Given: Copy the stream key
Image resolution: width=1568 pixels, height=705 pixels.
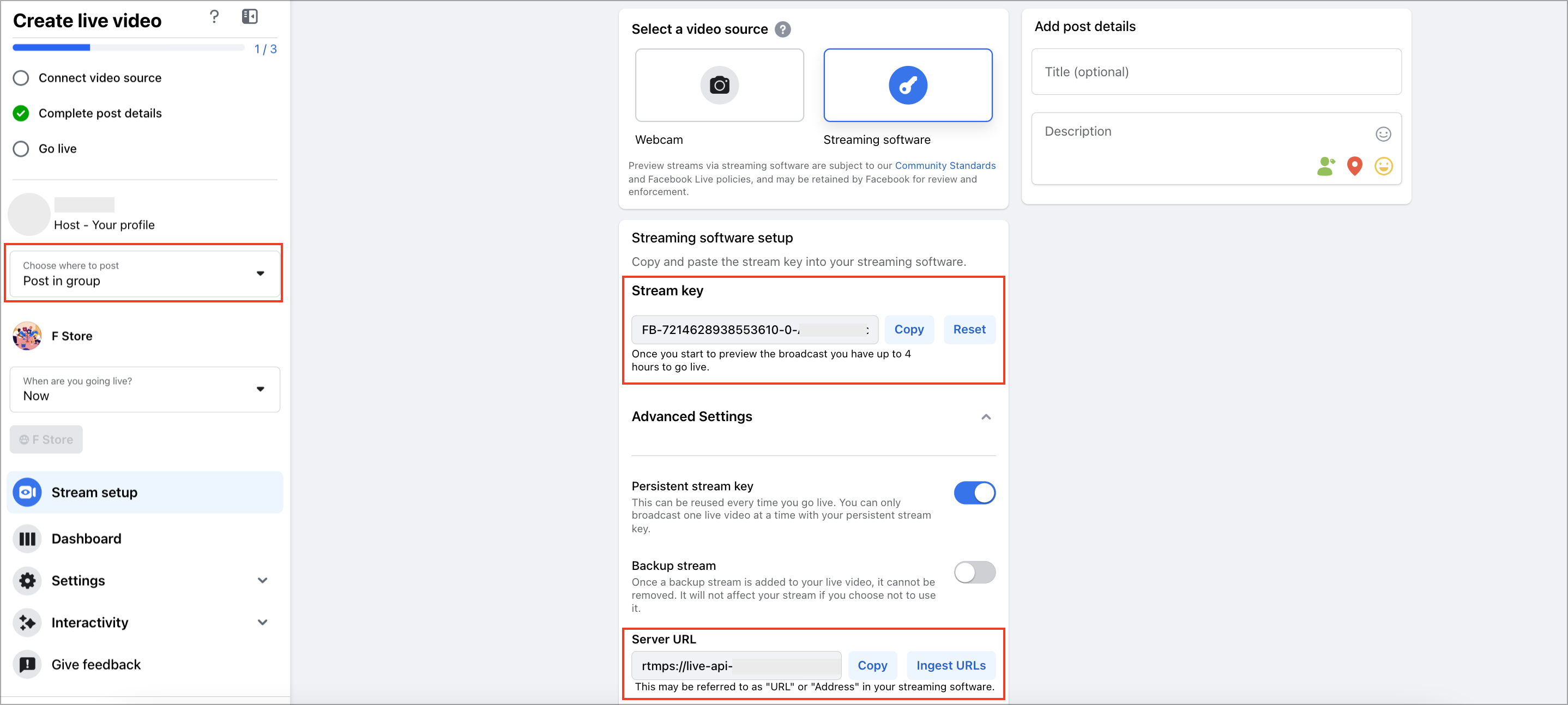Looking at the screenshot, I should (909, 330).
